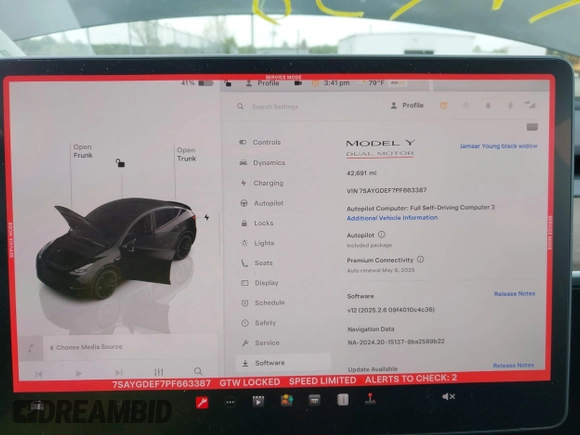Viewport: 580px width, 435px height.
Task: Tap SPEED LIMITED status text
Action: (x=323, y=381)
